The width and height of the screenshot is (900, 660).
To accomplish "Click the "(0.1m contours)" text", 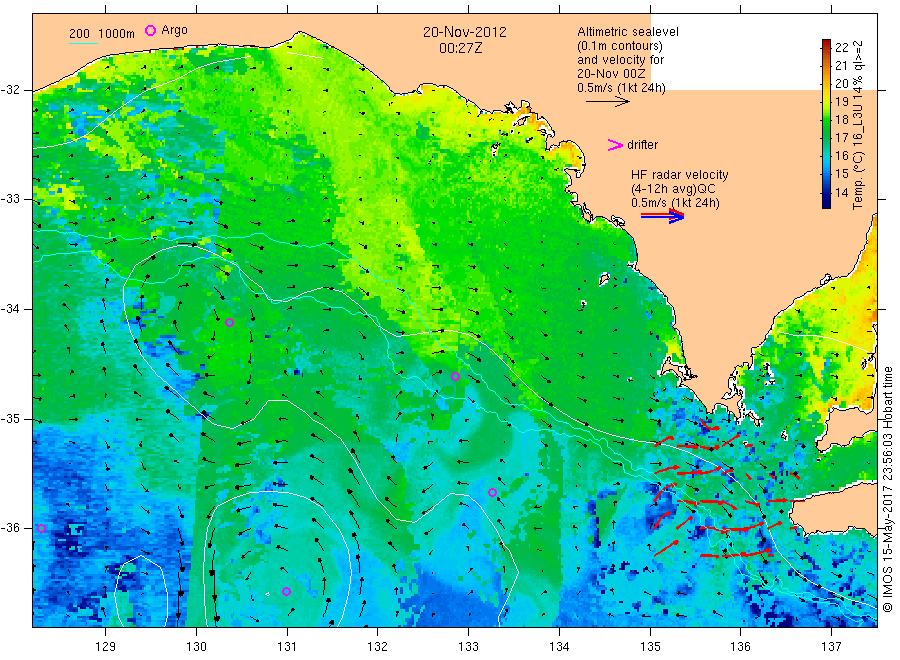I will [x=619, y=46].
